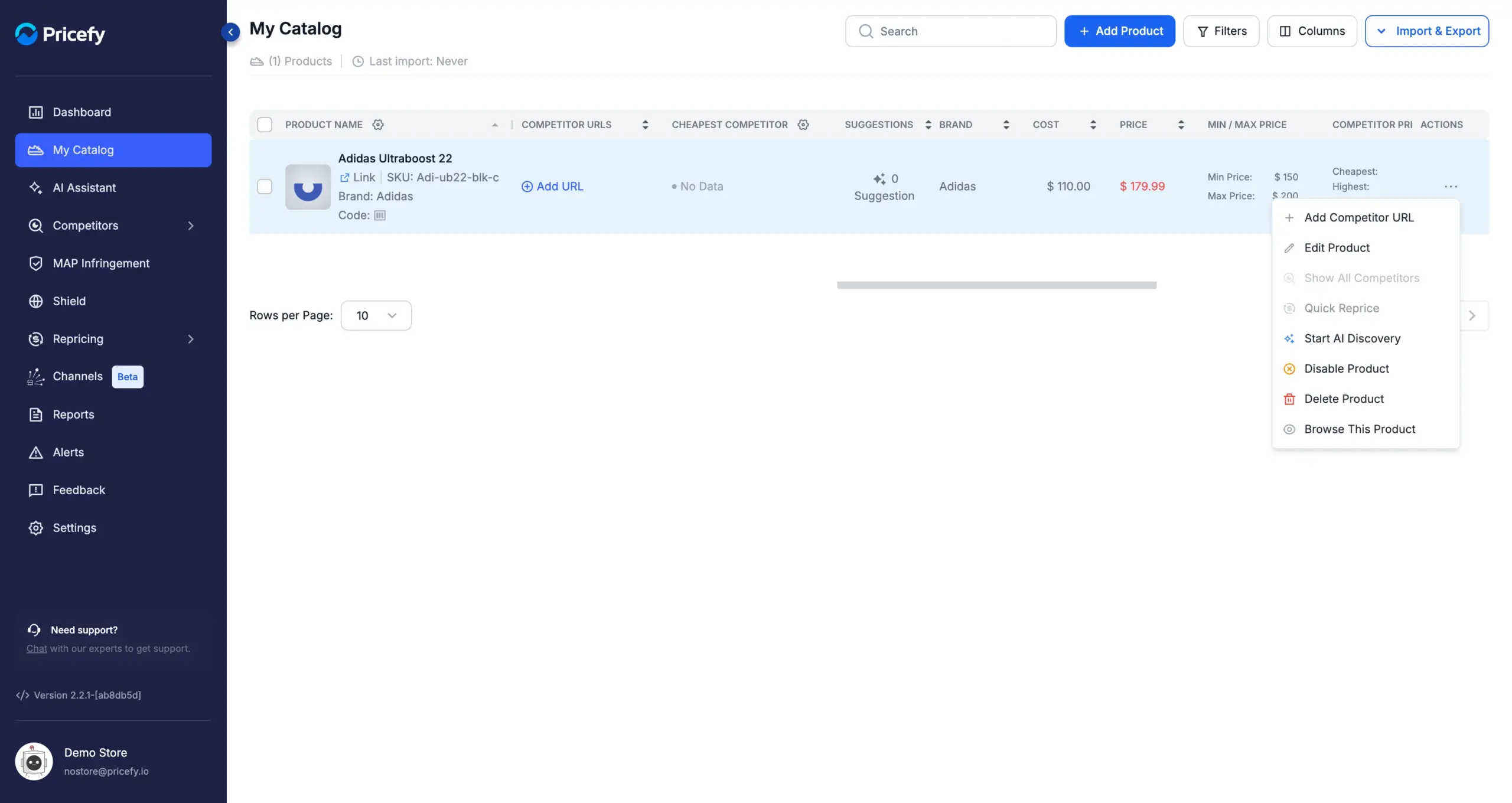Screen dimensions: 1512x803
Task: Click the Pricefy logo
Action: [60, 34]
